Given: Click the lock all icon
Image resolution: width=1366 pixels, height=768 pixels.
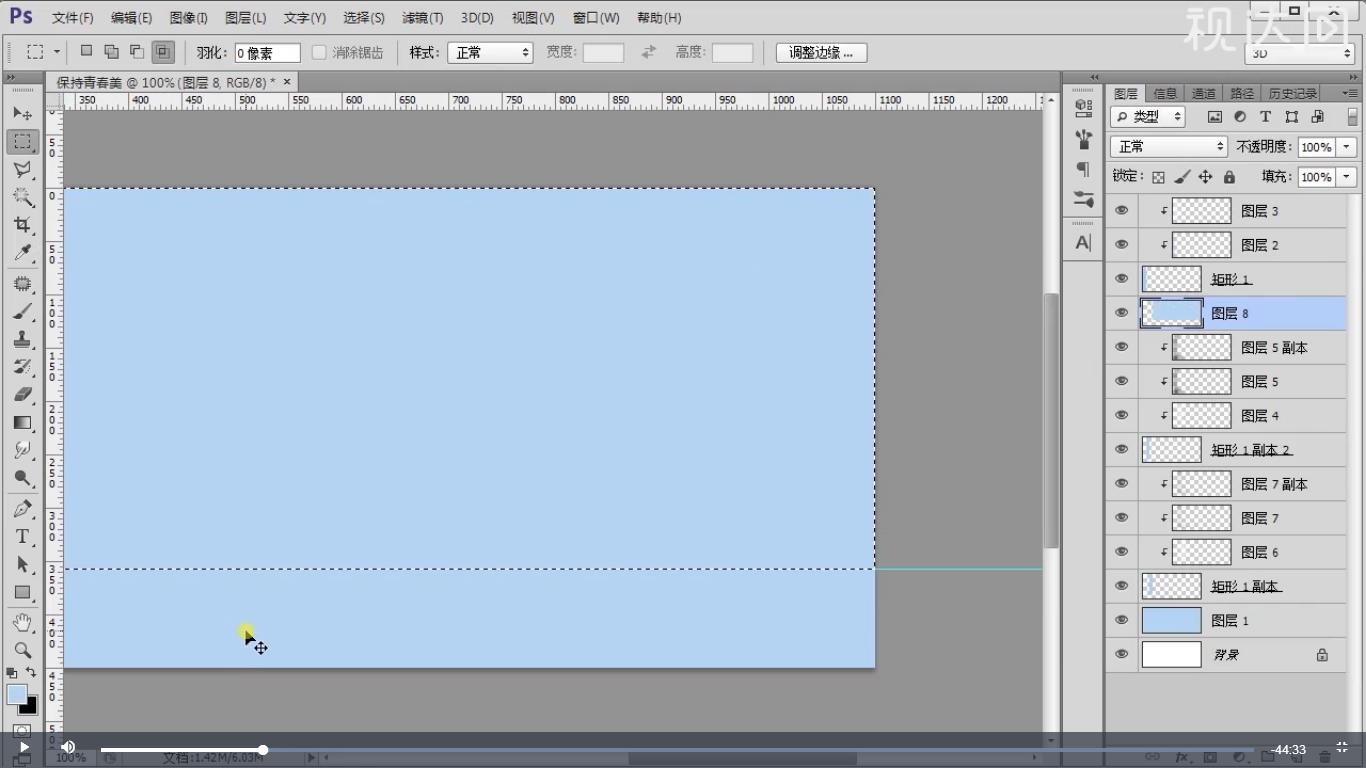Looking at the screenshot, I should 1229,177.
